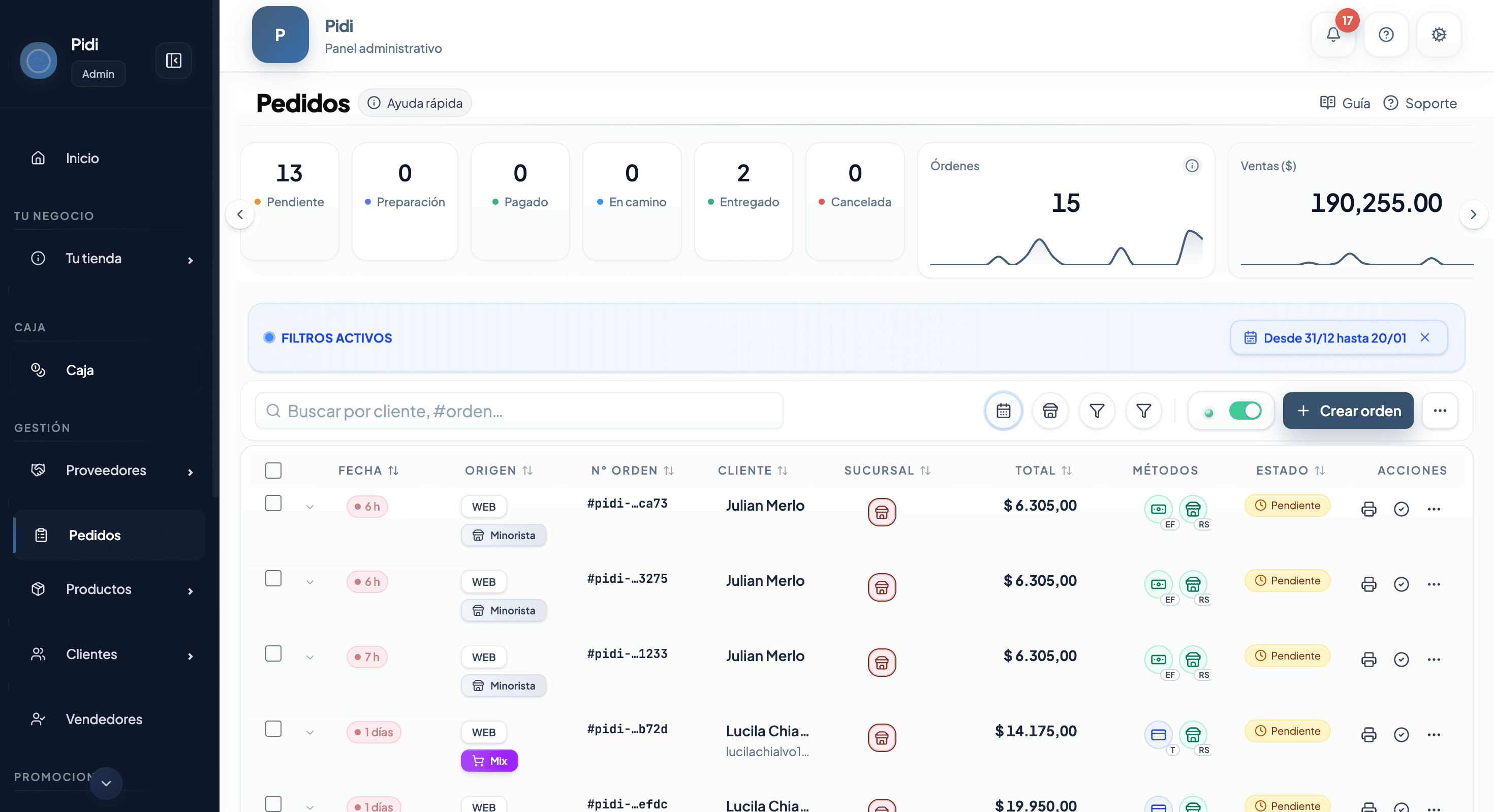Click the settings gear icon

pyautogui.click(x=1438, y=35)
